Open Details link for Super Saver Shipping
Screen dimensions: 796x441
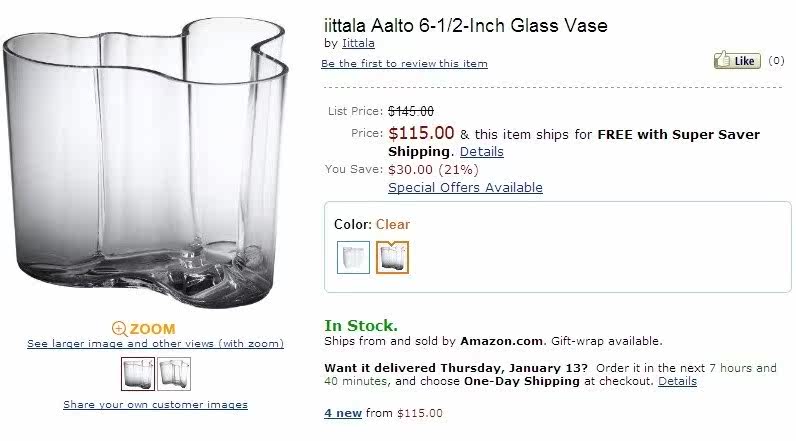481,151
